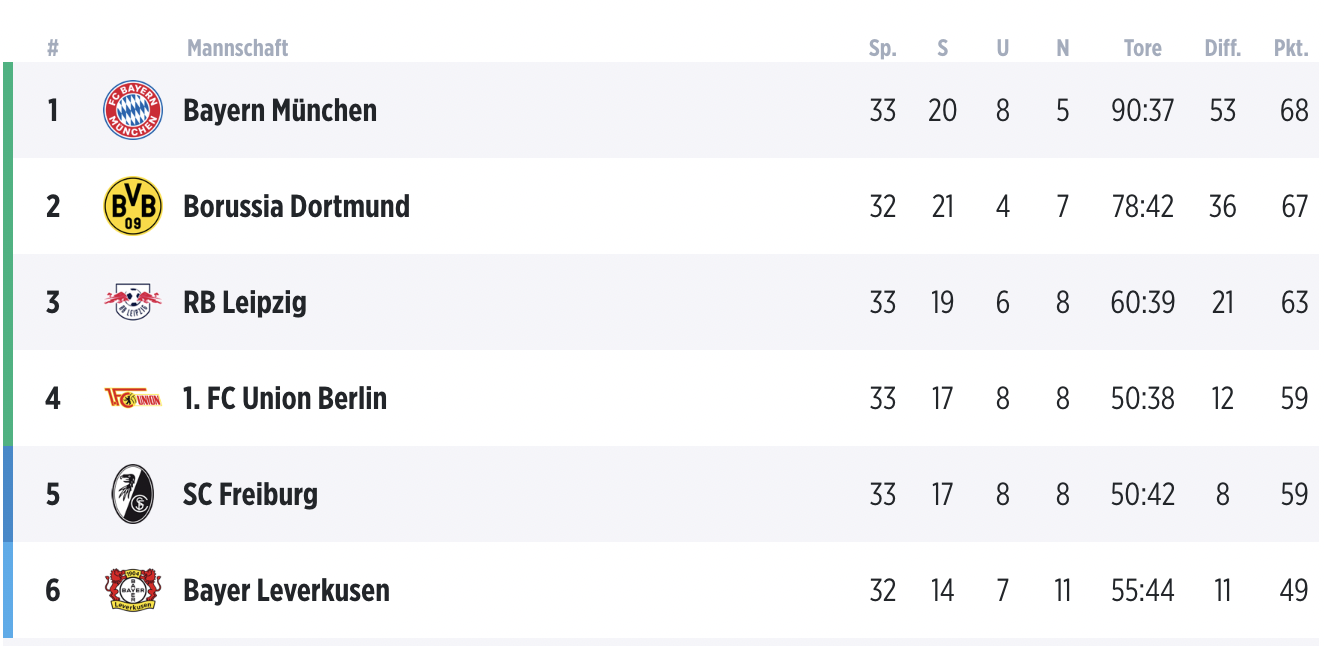Open the Borussia Dortmund team link
1324x646 pixels.
point(296,206)
